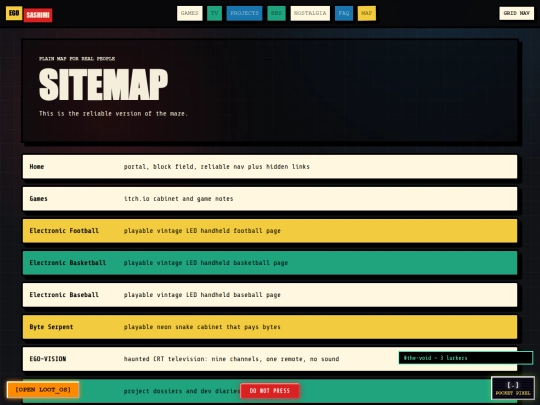Open the Electronic Baseball row

270,295
